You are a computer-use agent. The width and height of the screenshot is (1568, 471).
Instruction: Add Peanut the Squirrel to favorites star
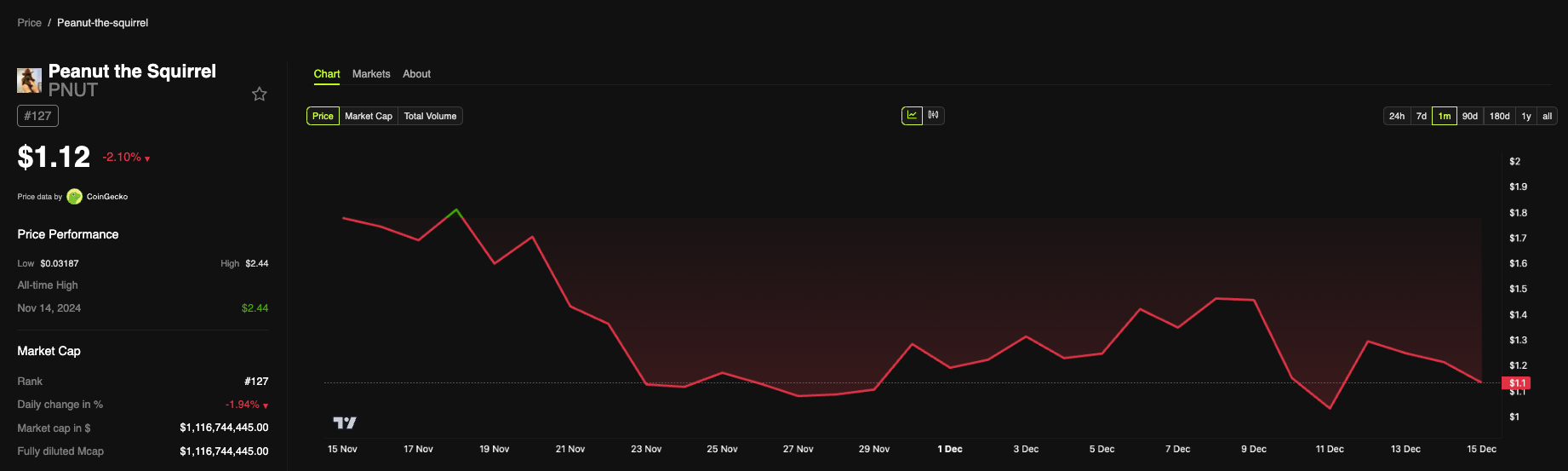[x=260, y=94]
